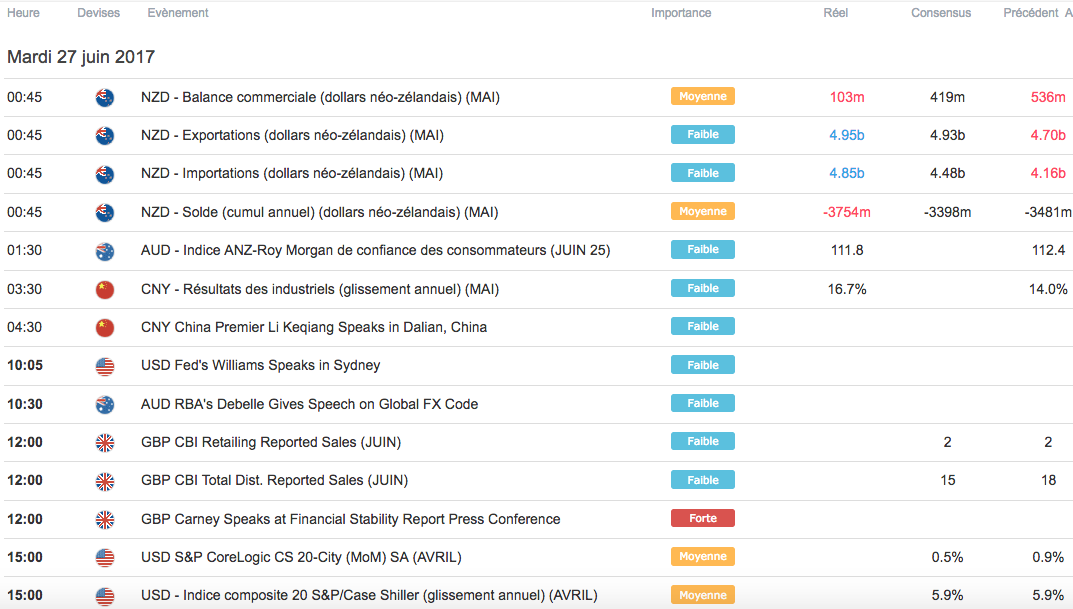The image size is (1073, 609).
Task: Click the US flag beside Fed's Williams Speaks
Action: pos(104,366)
